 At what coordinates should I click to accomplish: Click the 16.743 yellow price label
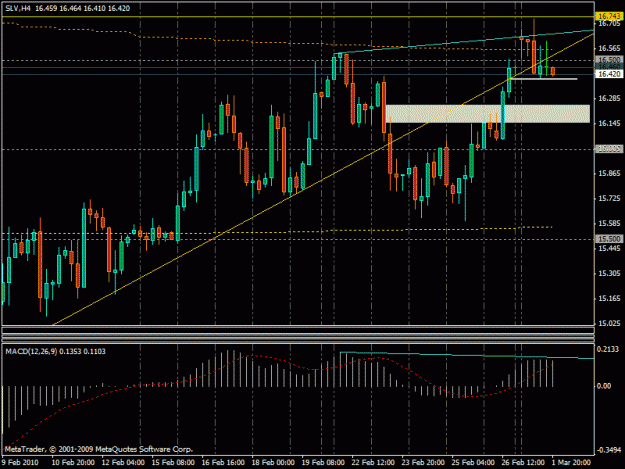coord(609,16)
